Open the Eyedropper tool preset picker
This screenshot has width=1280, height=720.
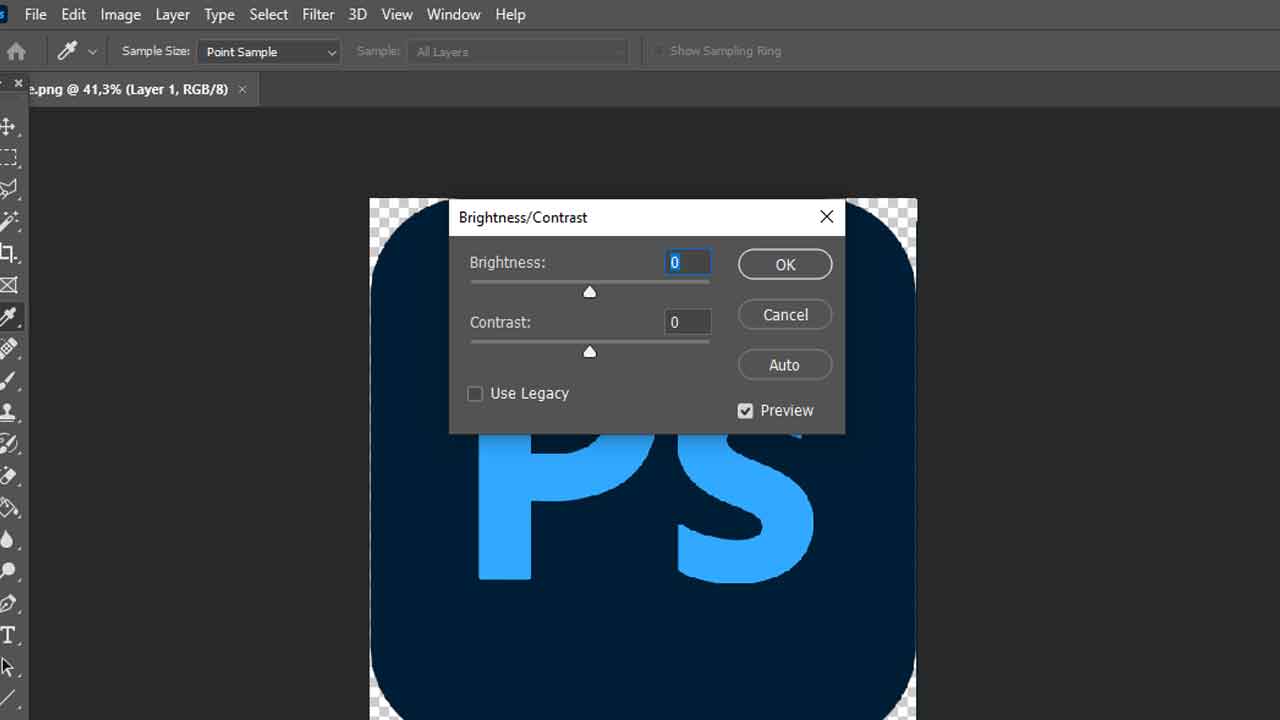(x=92, y=51)
